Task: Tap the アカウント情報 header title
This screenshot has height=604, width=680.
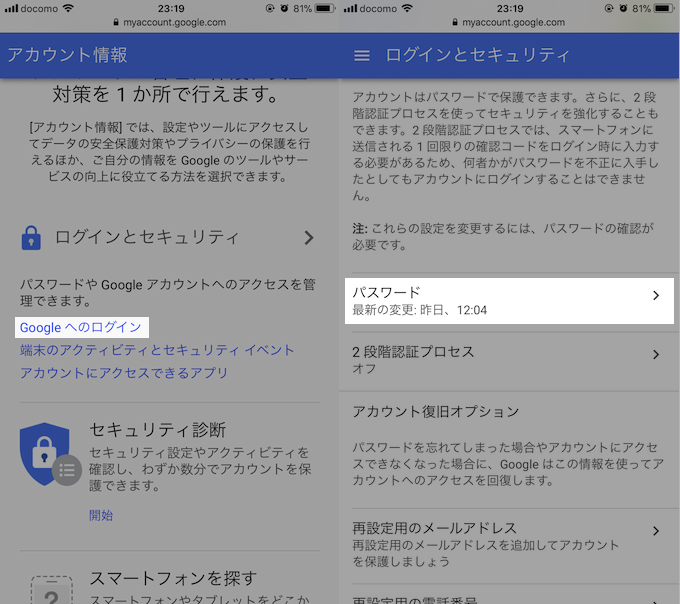Action: pyautogui.click(x=67, y=55)
